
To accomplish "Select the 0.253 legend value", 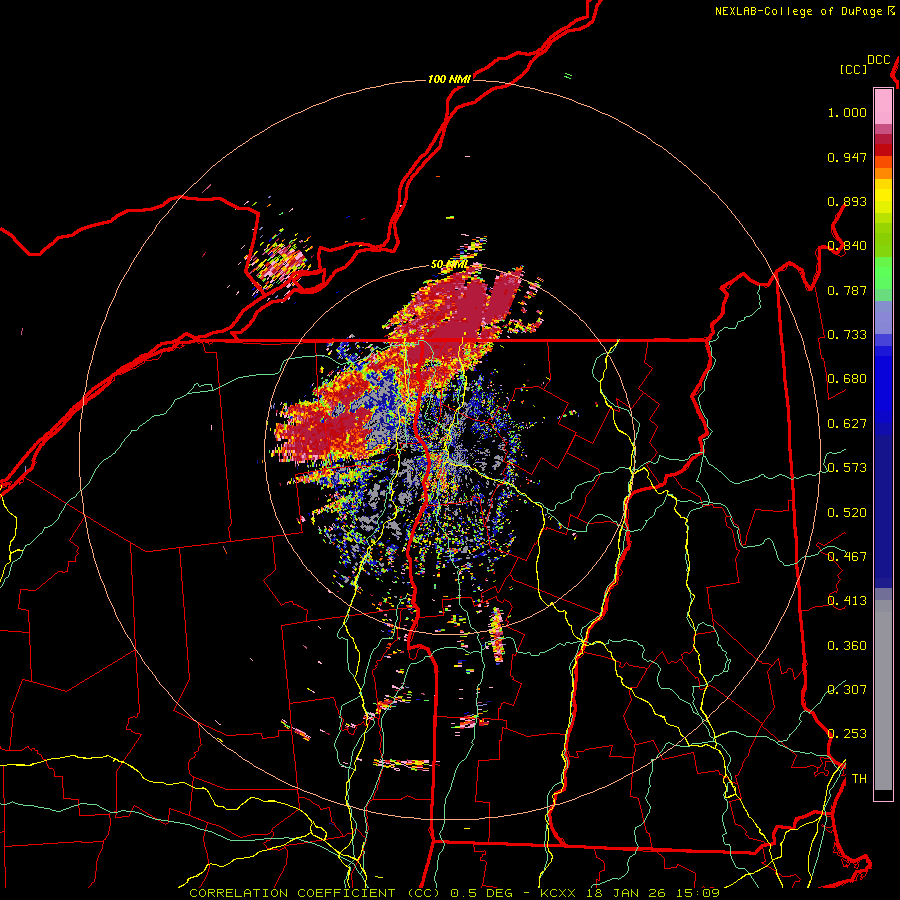I will pyautogui.click(x=847, y=734).
